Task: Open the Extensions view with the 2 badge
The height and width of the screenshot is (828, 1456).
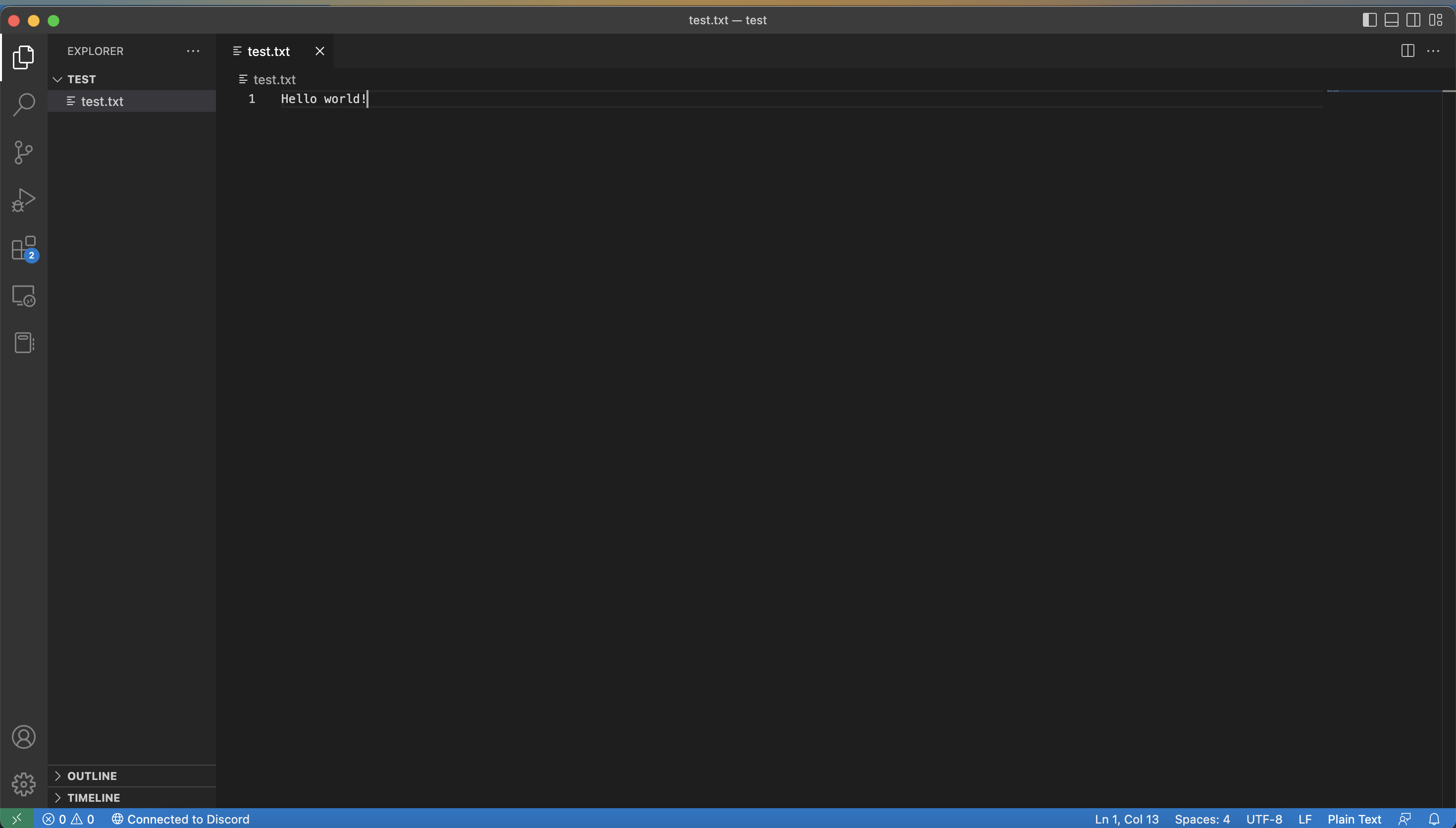Action: [x=23, y=248]
